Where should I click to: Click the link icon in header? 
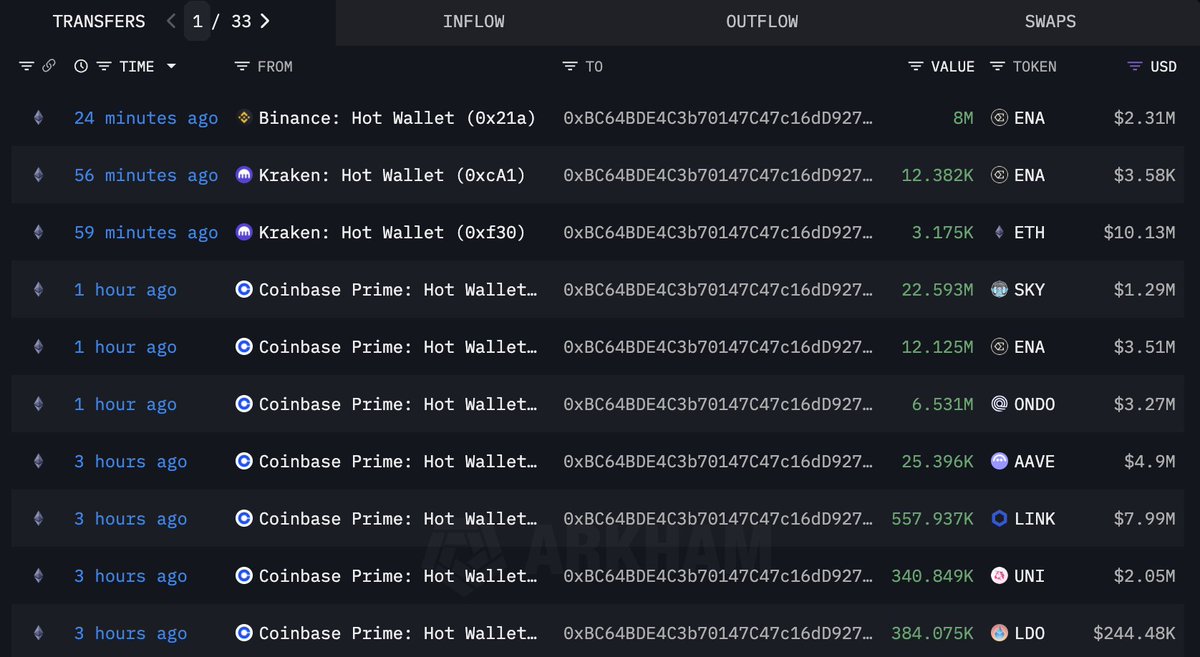(x=48, y=67)
